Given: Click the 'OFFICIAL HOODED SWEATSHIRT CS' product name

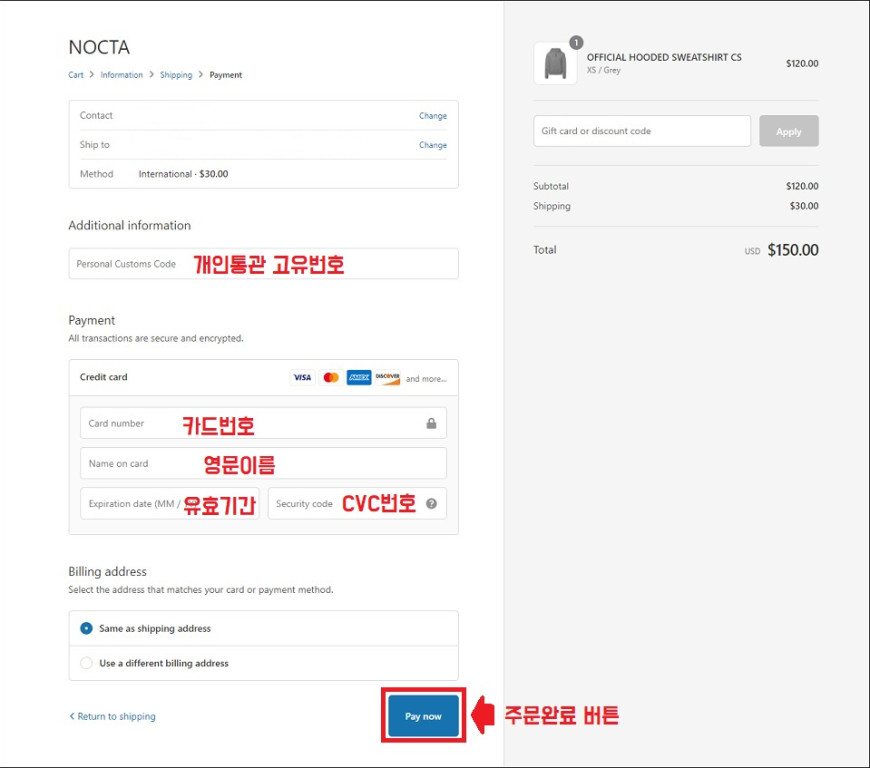Looking at the screenshot, I should [x=664, y=57].
